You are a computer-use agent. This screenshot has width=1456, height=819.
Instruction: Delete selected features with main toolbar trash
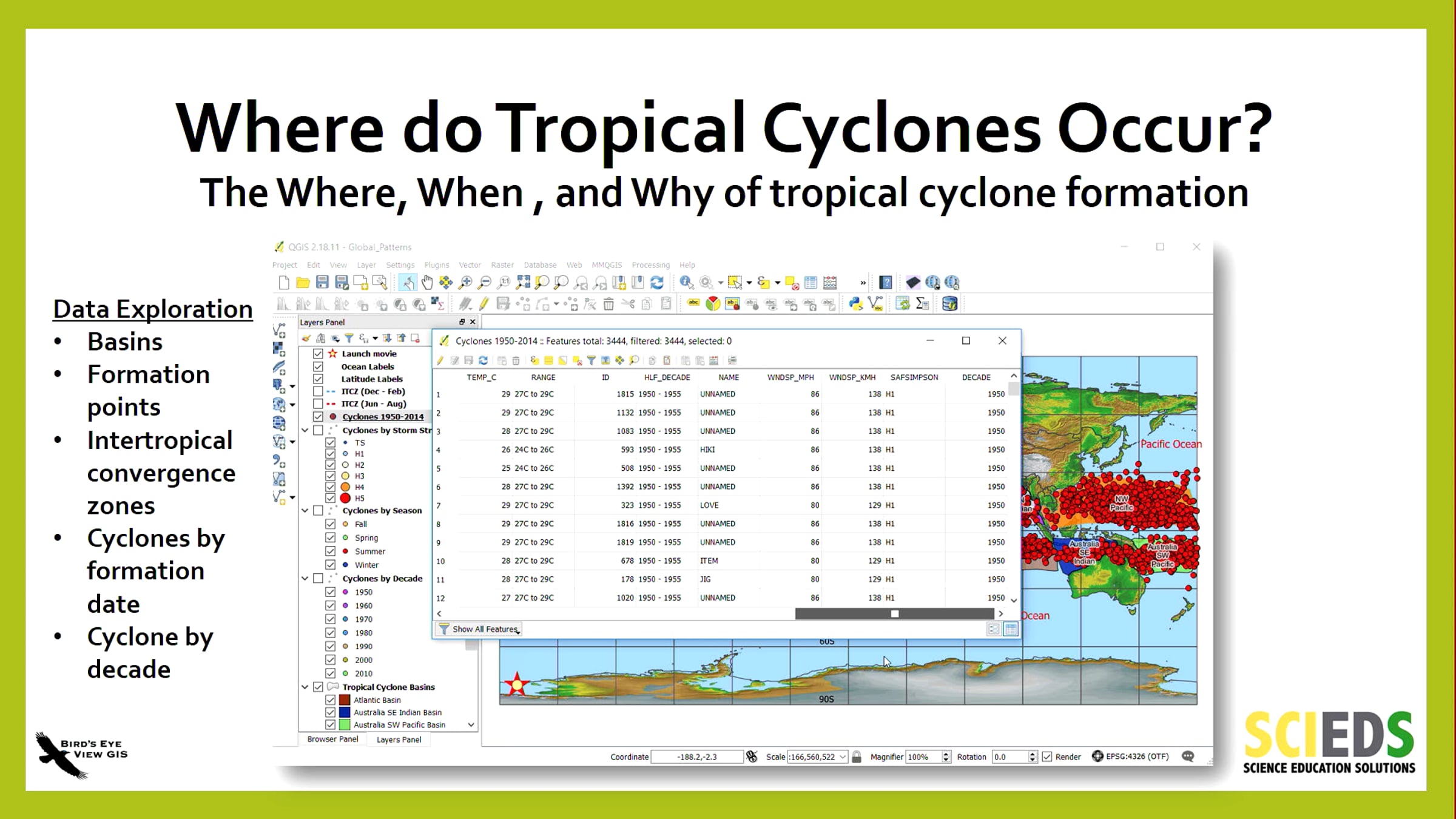608,304
